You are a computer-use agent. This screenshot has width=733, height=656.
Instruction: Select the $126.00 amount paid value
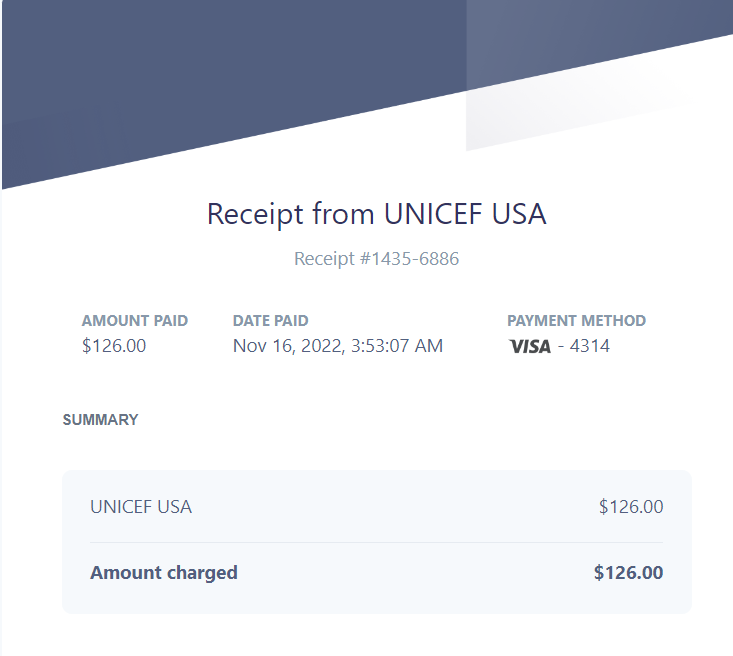[x=114, y=346]
